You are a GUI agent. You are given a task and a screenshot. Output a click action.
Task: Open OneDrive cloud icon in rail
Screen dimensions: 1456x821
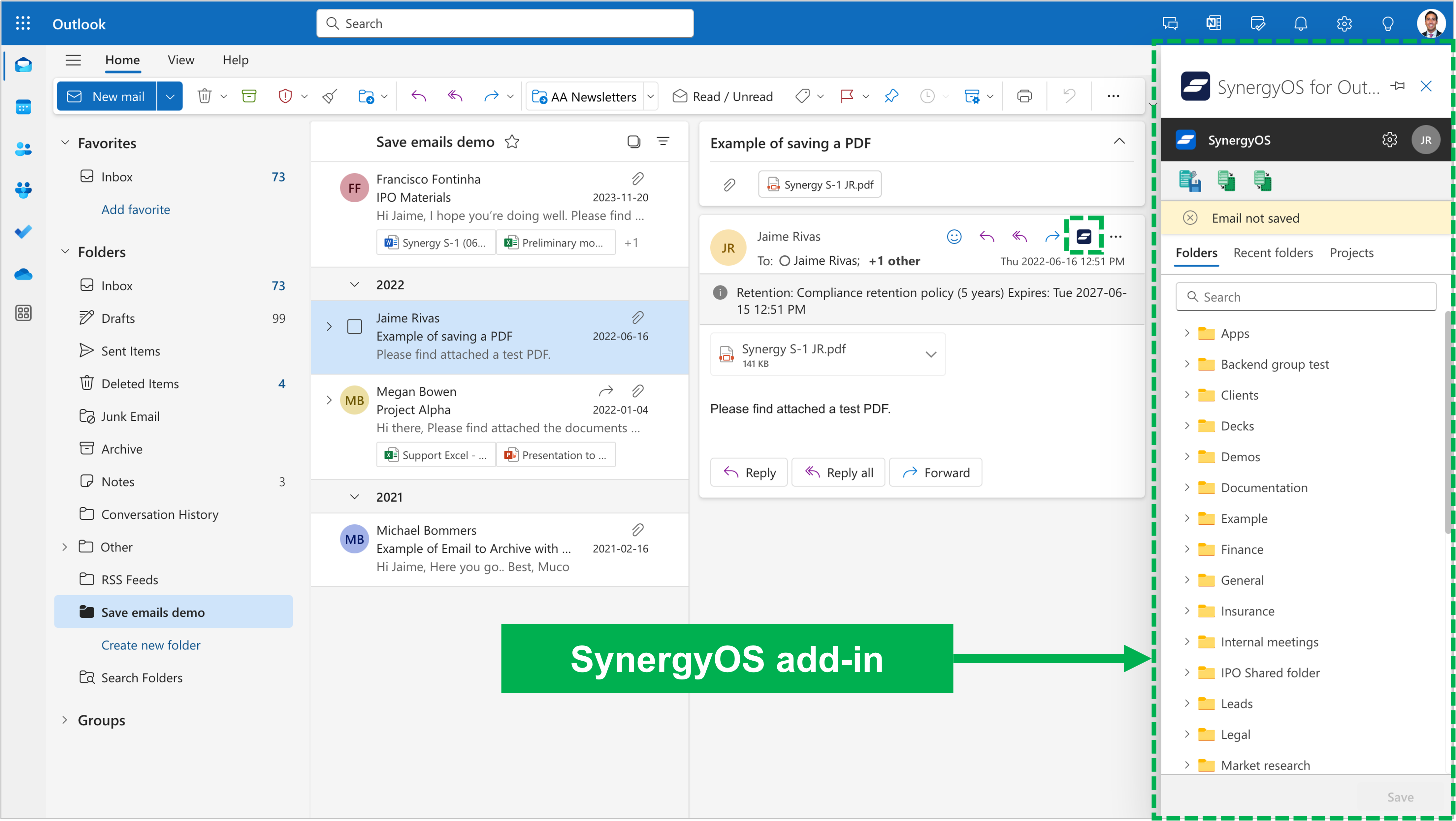pos(23,274)
